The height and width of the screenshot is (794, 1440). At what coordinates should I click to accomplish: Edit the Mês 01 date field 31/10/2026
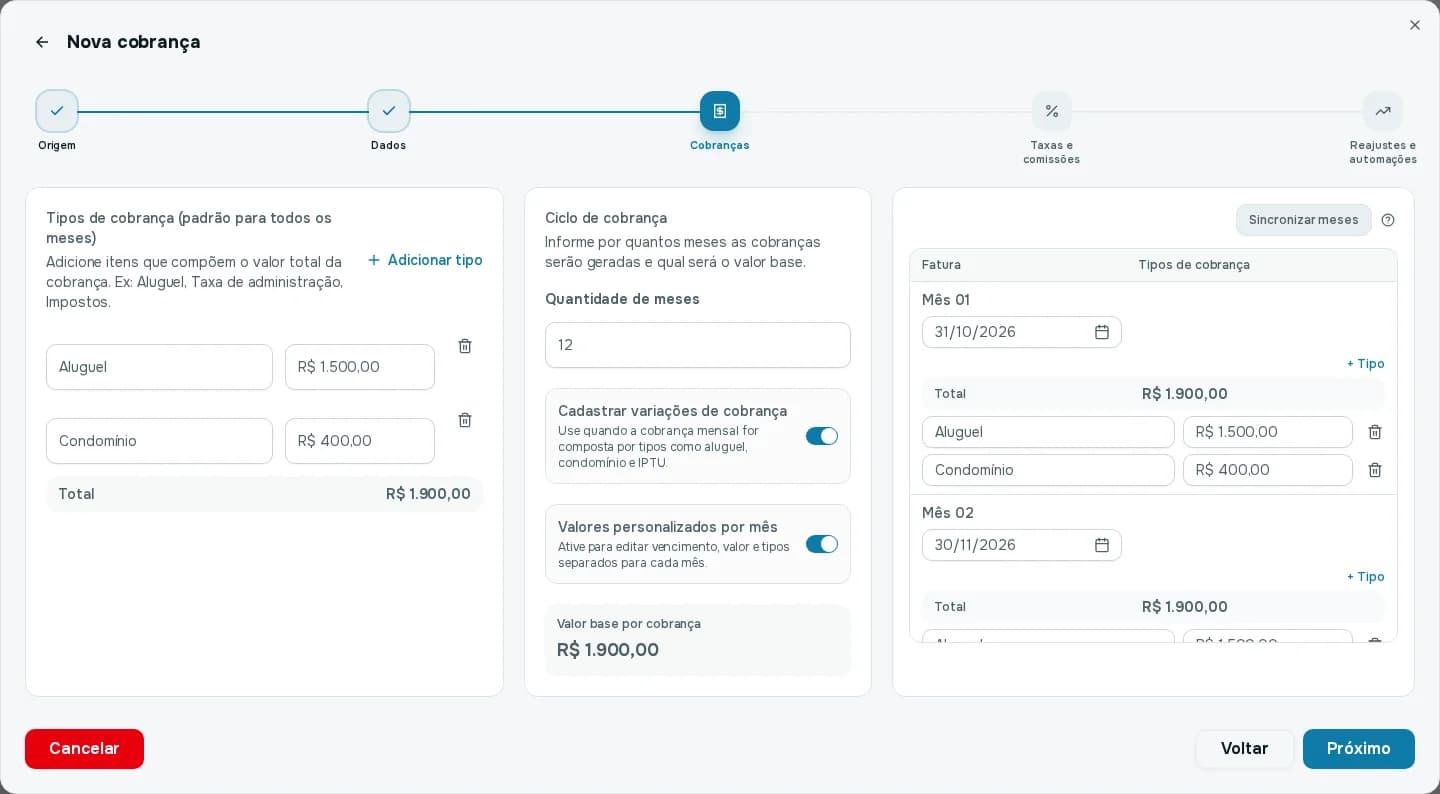[x=1022, y=332]
